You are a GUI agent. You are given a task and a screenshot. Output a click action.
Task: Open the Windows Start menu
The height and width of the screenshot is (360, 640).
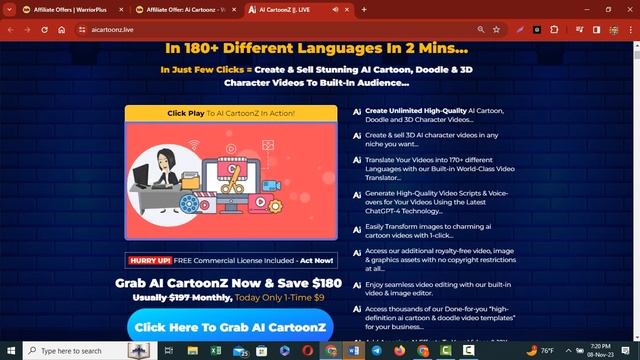(x=11, y=351)
